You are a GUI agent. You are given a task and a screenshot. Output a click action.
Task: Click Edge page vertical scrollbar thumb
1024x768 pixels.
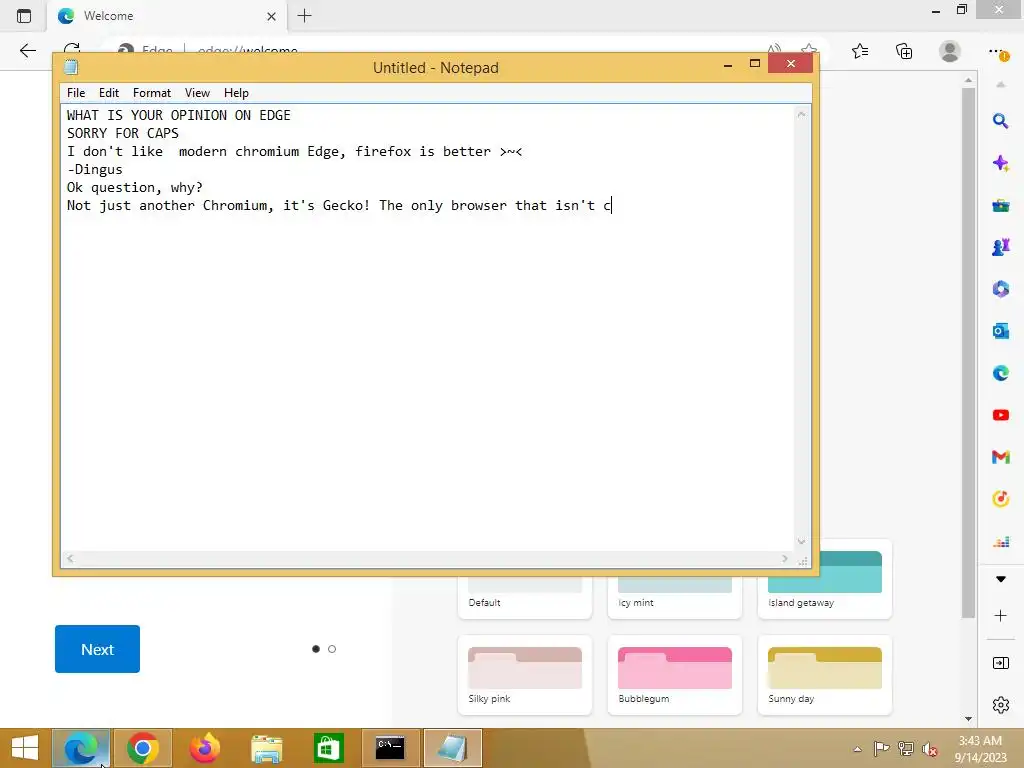tap(968, 353)
